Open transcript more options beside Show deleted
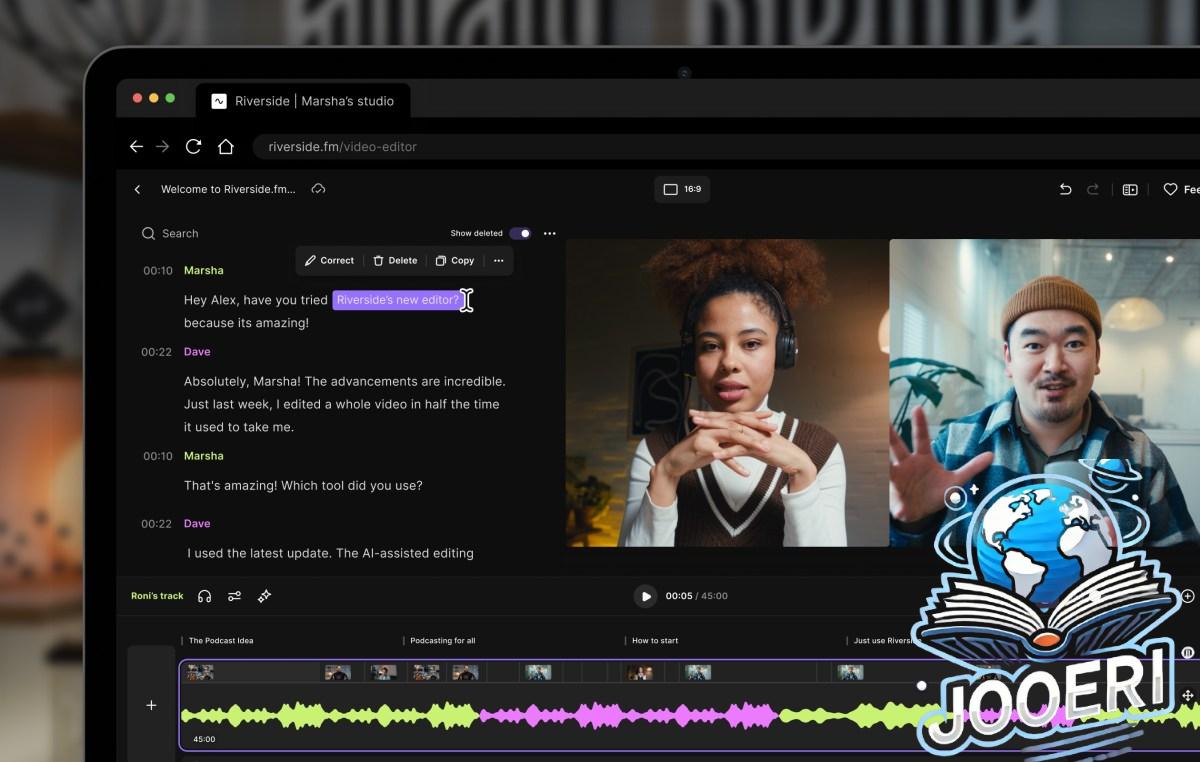The height and width of the screenshot is (762, 1200). (x=549, y=233)
